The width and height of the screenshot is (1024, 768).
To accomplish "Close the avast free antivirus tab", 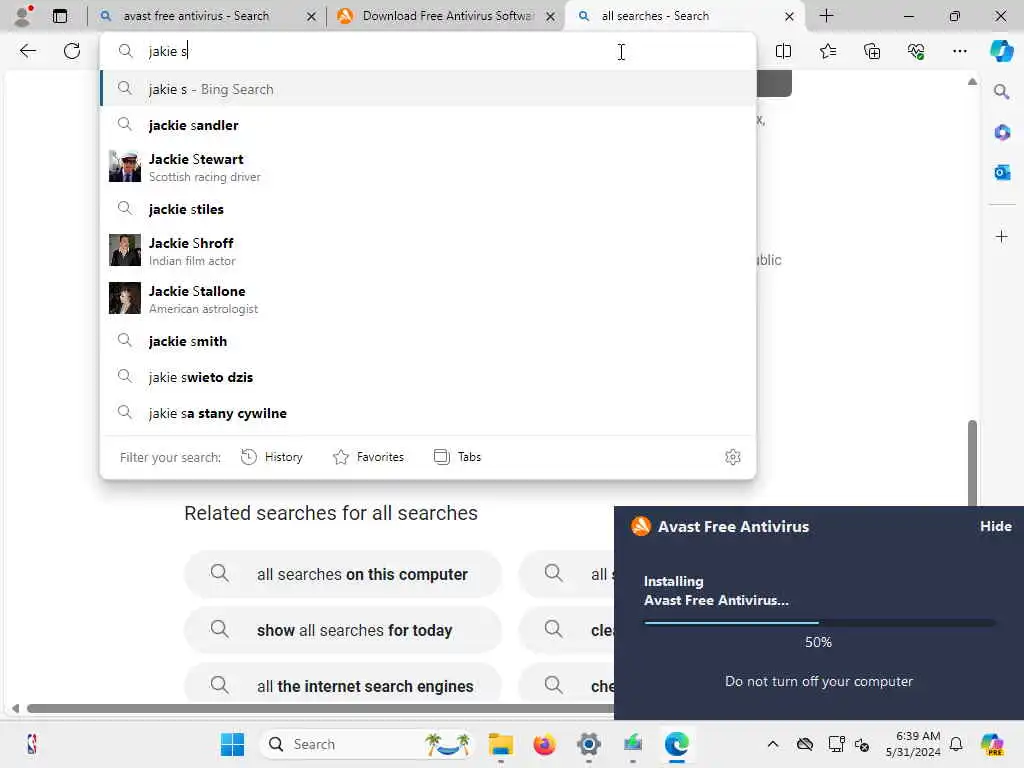I will point(312,16).
